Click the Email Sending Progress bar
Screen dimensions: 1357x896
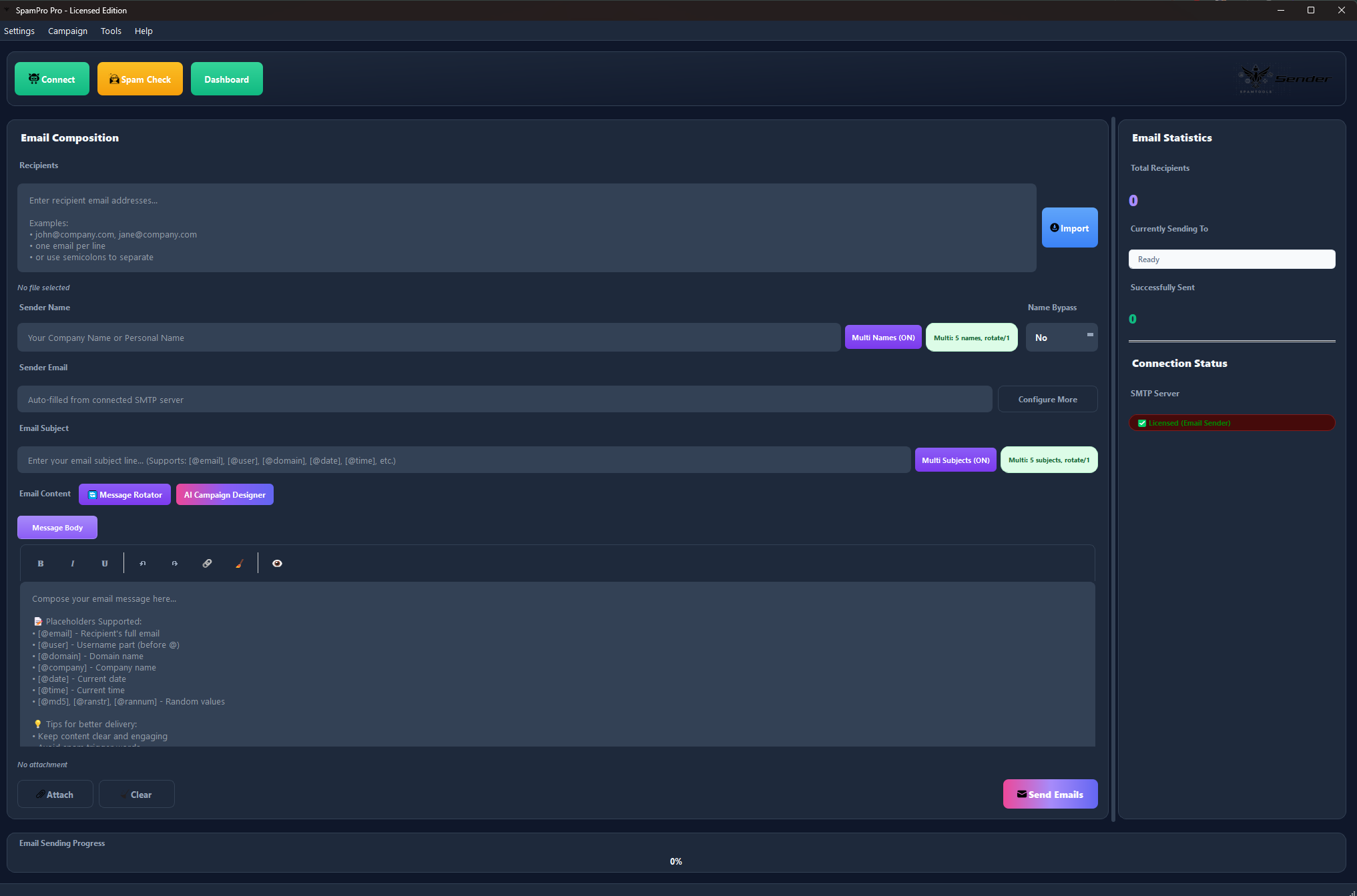coord(675,861)
